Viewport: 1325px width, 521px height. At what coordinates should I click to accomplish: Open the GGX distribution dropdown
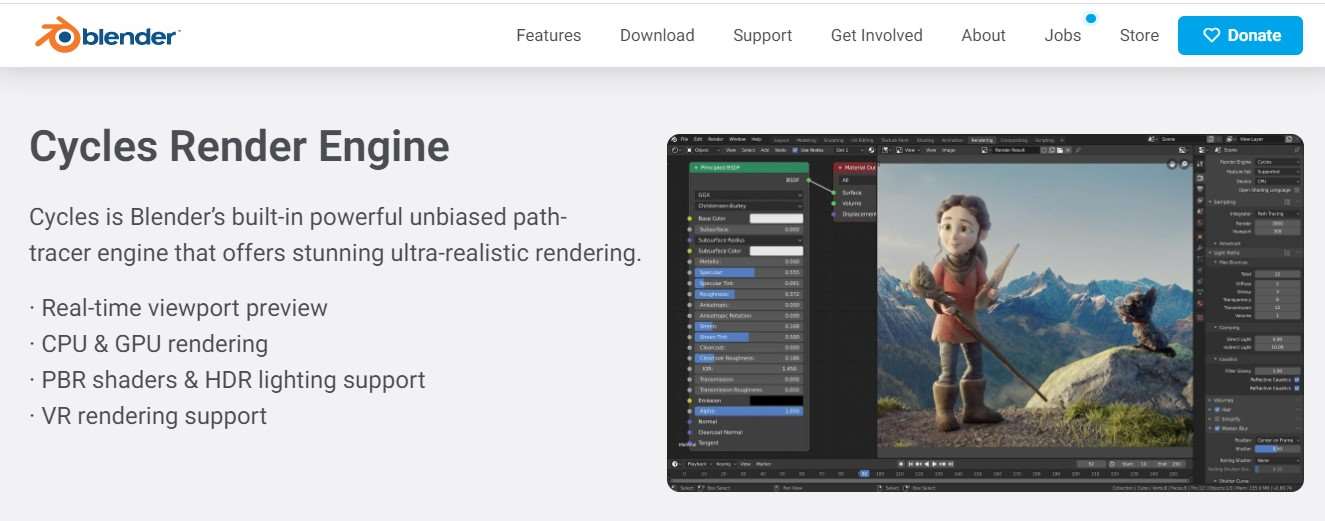point(750,195)
